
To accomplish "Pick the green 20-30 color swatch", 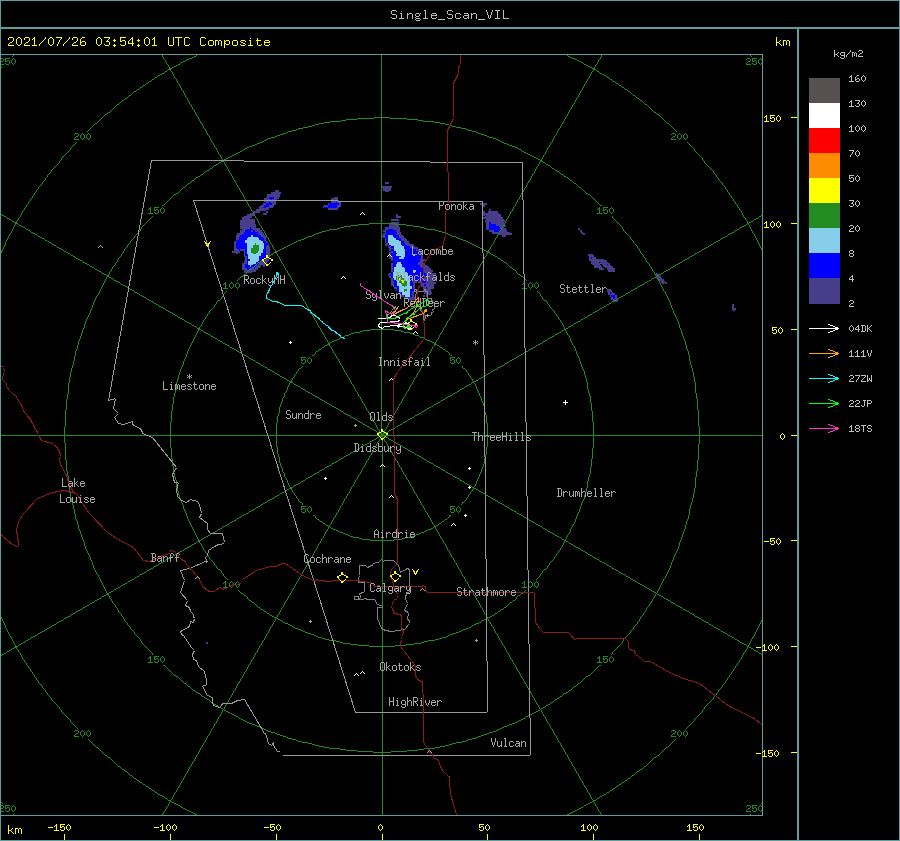I will coord(824,215).
